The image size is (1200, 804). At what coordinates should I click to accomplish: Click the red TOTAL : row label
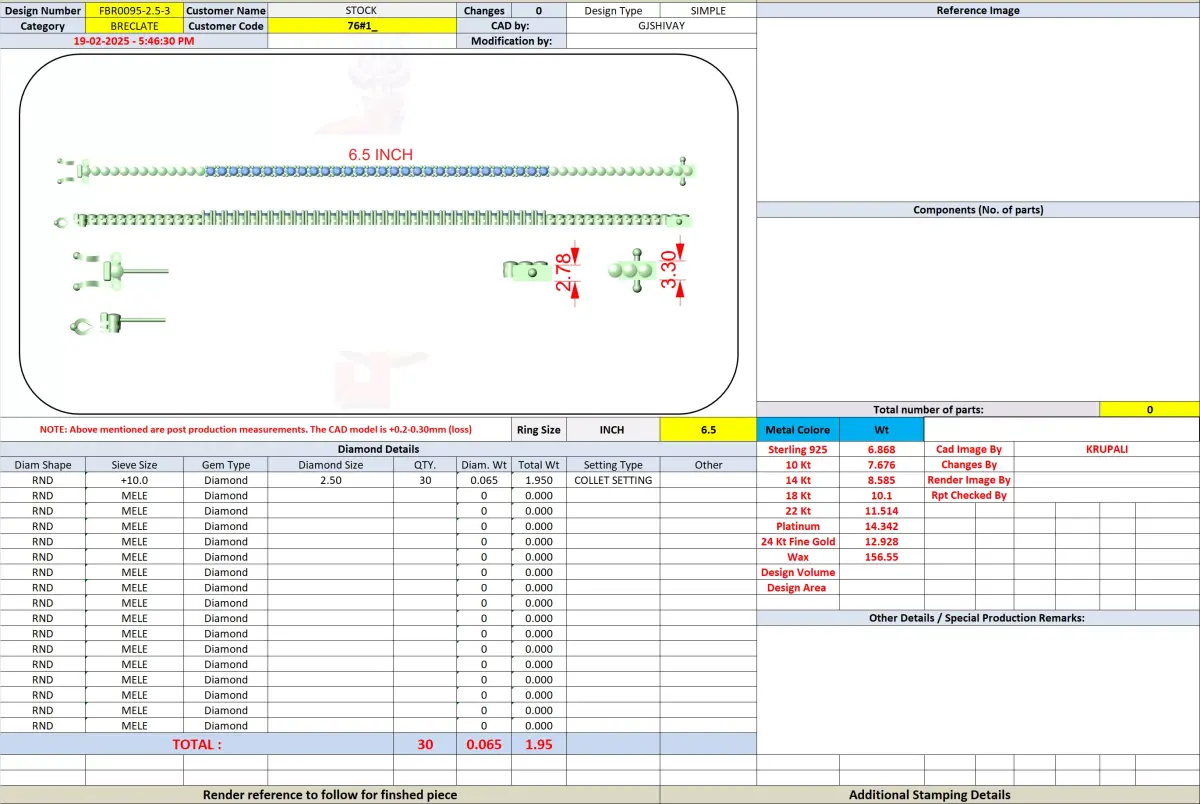click(197, 744)
